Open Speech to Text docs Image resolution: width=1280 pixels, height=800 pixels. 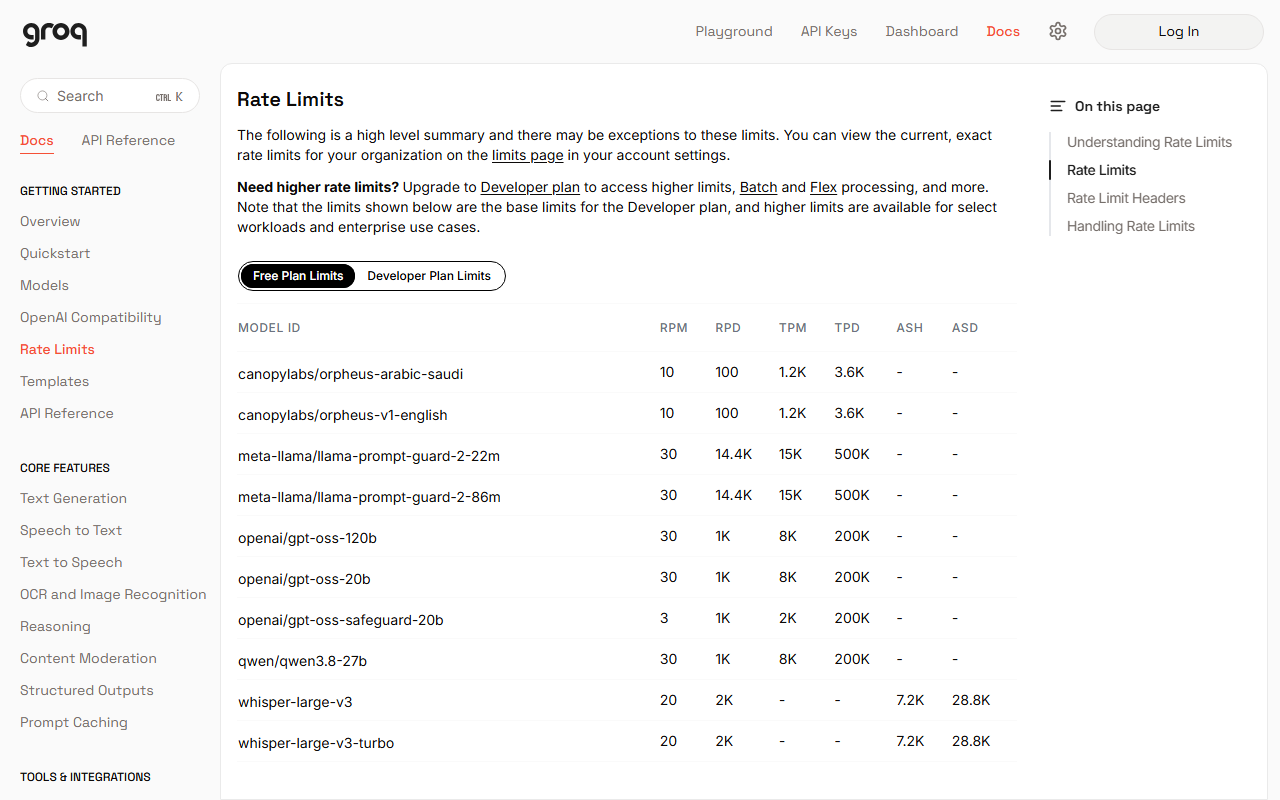(x=71, y=530)
